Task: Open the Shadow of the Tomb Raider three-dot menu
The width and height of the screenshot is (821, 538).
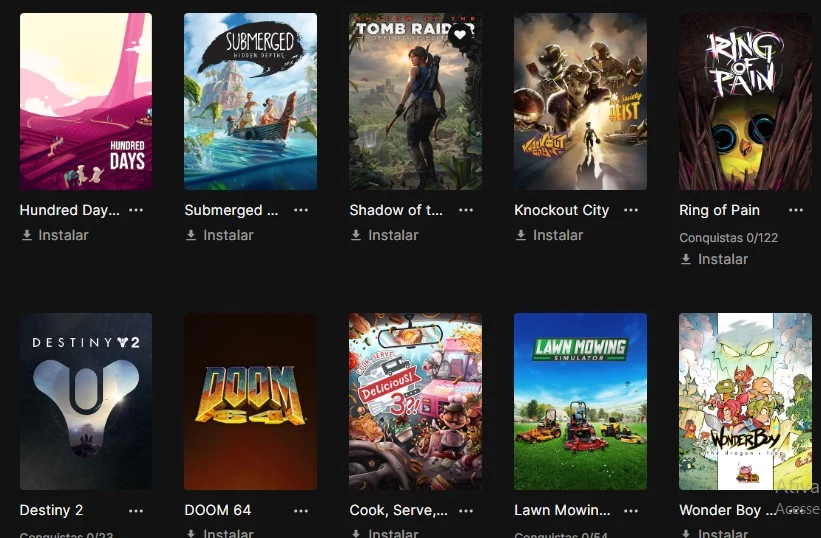Action: click(466, 210)
